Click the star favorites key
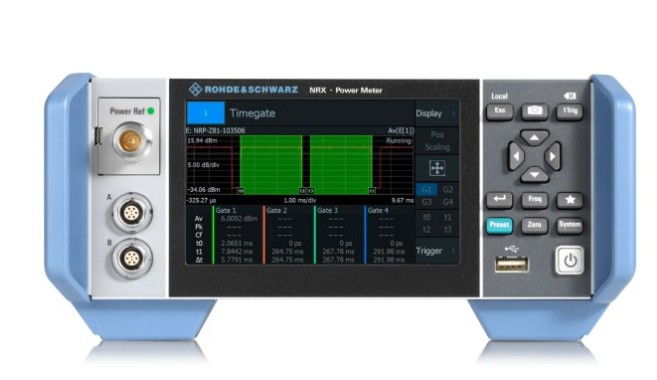Screen dimensions: 657x380 point(569,200)
